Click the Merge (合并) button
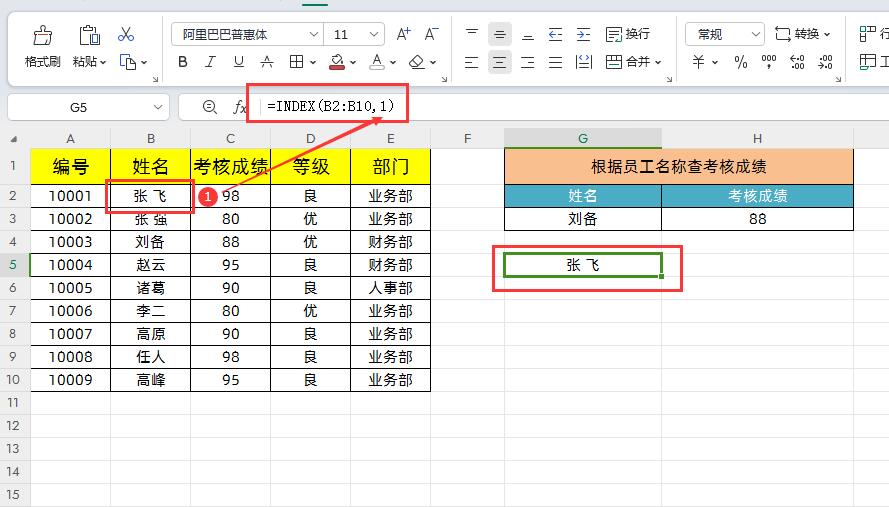Viewport: 889px width, 507px height. point(633,62)
